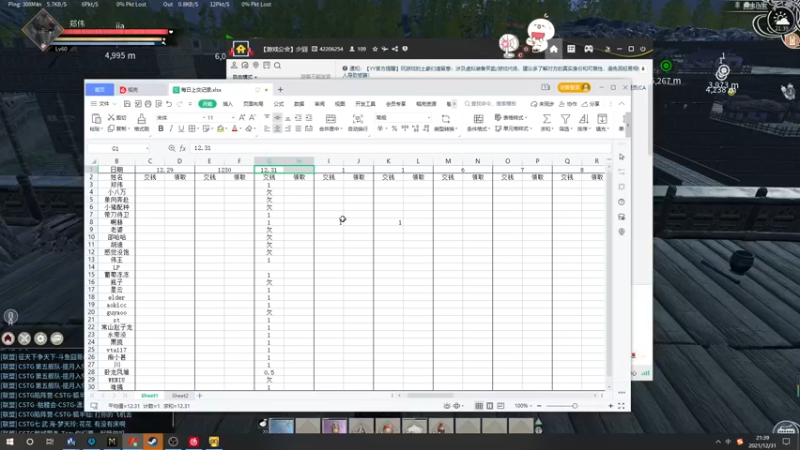Click the Copy (复制) icon
The height and width of the screenshot is (450, 800).
(111, 129)
